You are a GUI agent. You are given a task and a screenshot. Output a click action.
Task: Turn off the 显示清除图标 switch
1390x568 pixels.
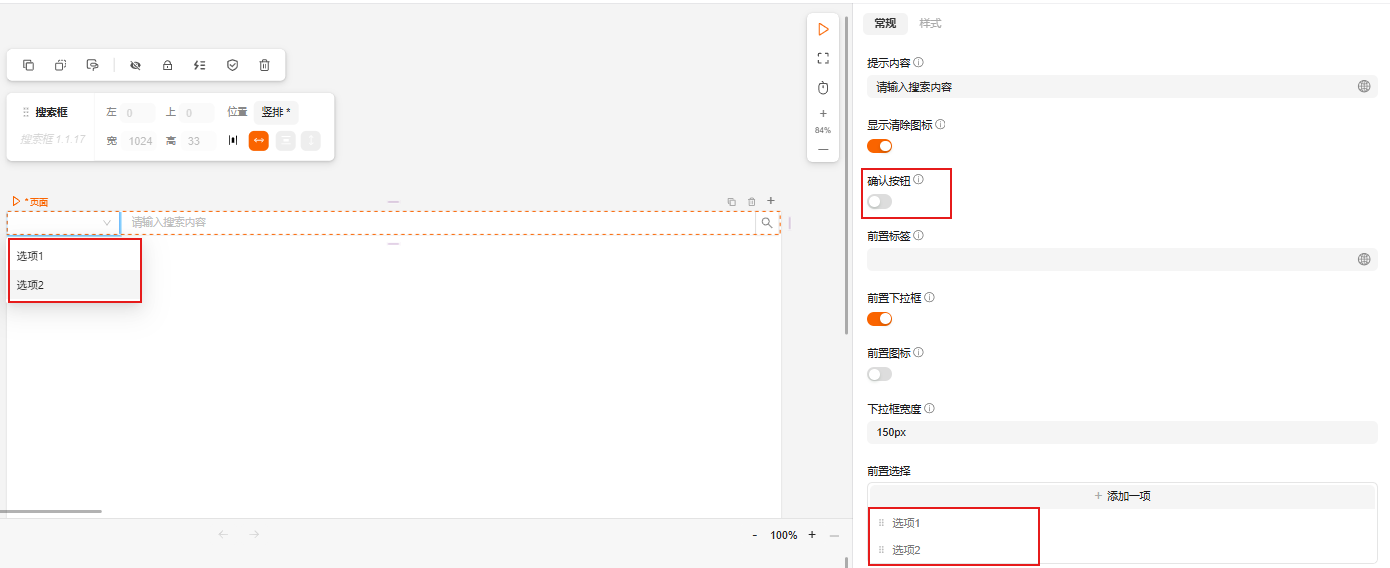[879, 146]
